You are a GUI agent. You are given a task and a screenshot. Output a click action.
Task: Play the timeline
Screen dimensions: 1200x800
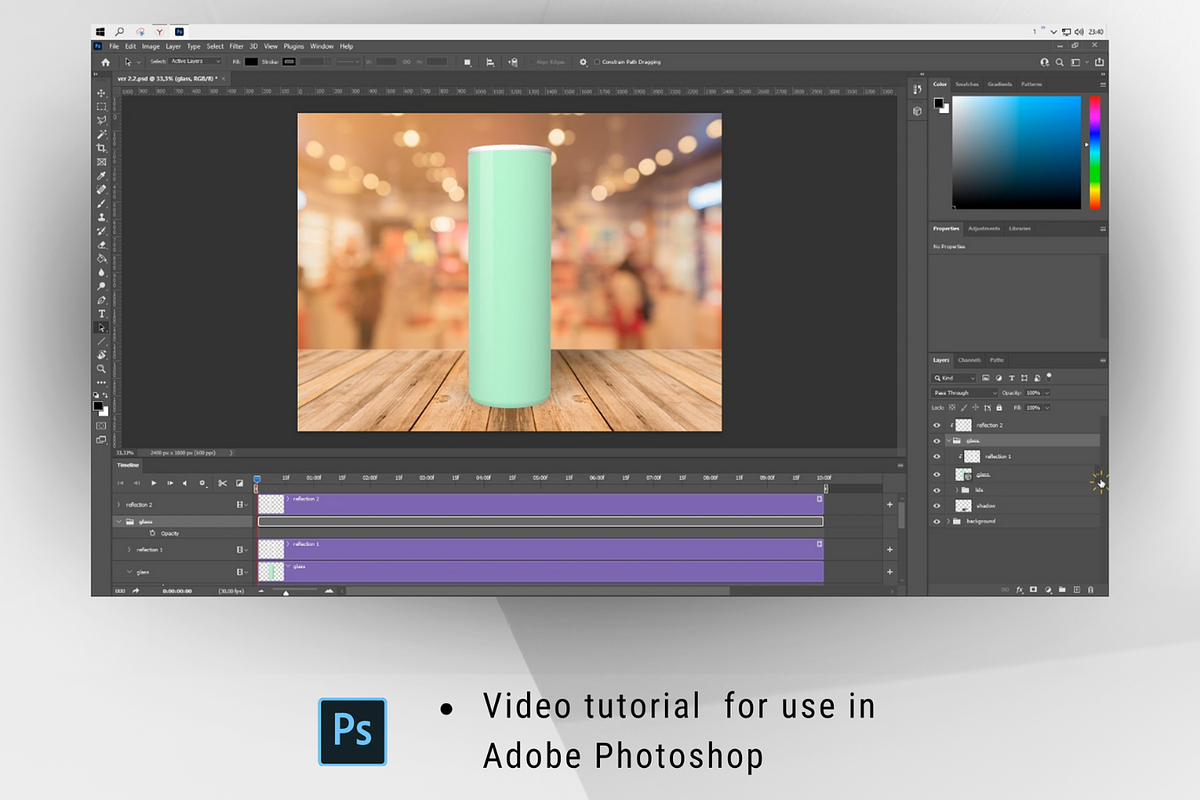click(x=153, y=483)
